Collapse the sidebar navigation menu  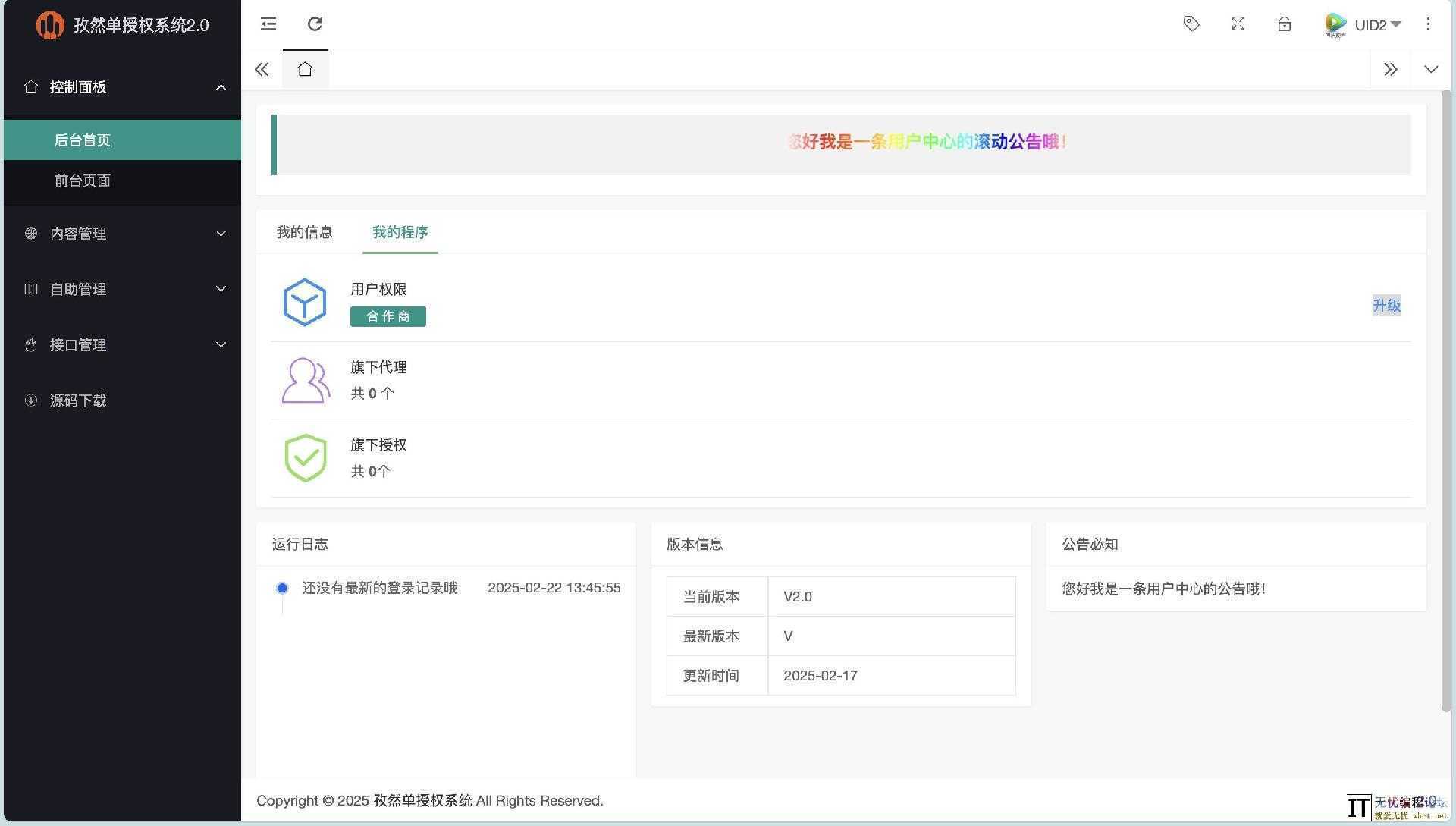268,24
